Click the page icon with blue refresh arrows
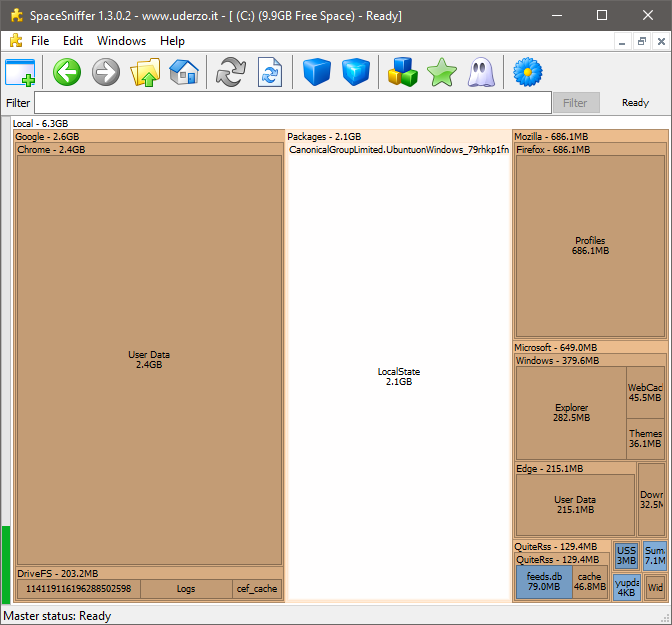672x625 pixels. [270, 72]
